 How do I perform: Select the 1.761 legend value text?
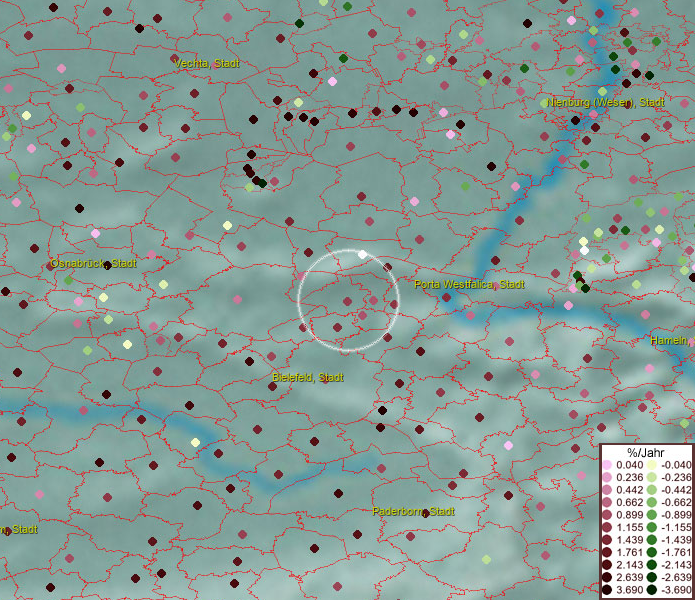[629, 553]
